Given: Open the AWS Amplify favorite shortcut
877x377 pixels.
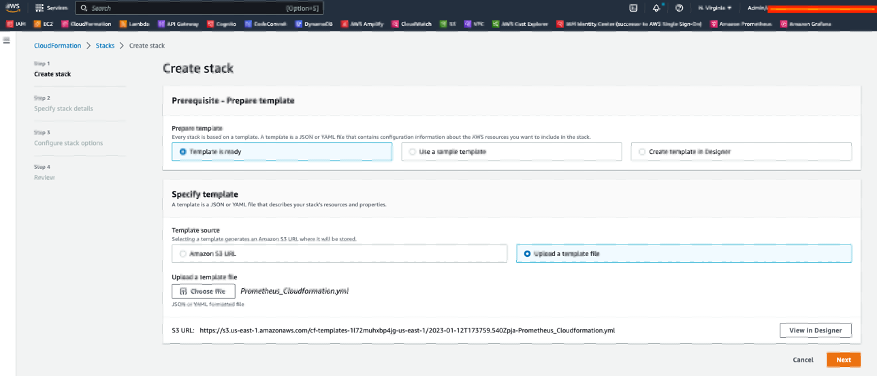Looking at the screenshot, I should pos(362,24).
